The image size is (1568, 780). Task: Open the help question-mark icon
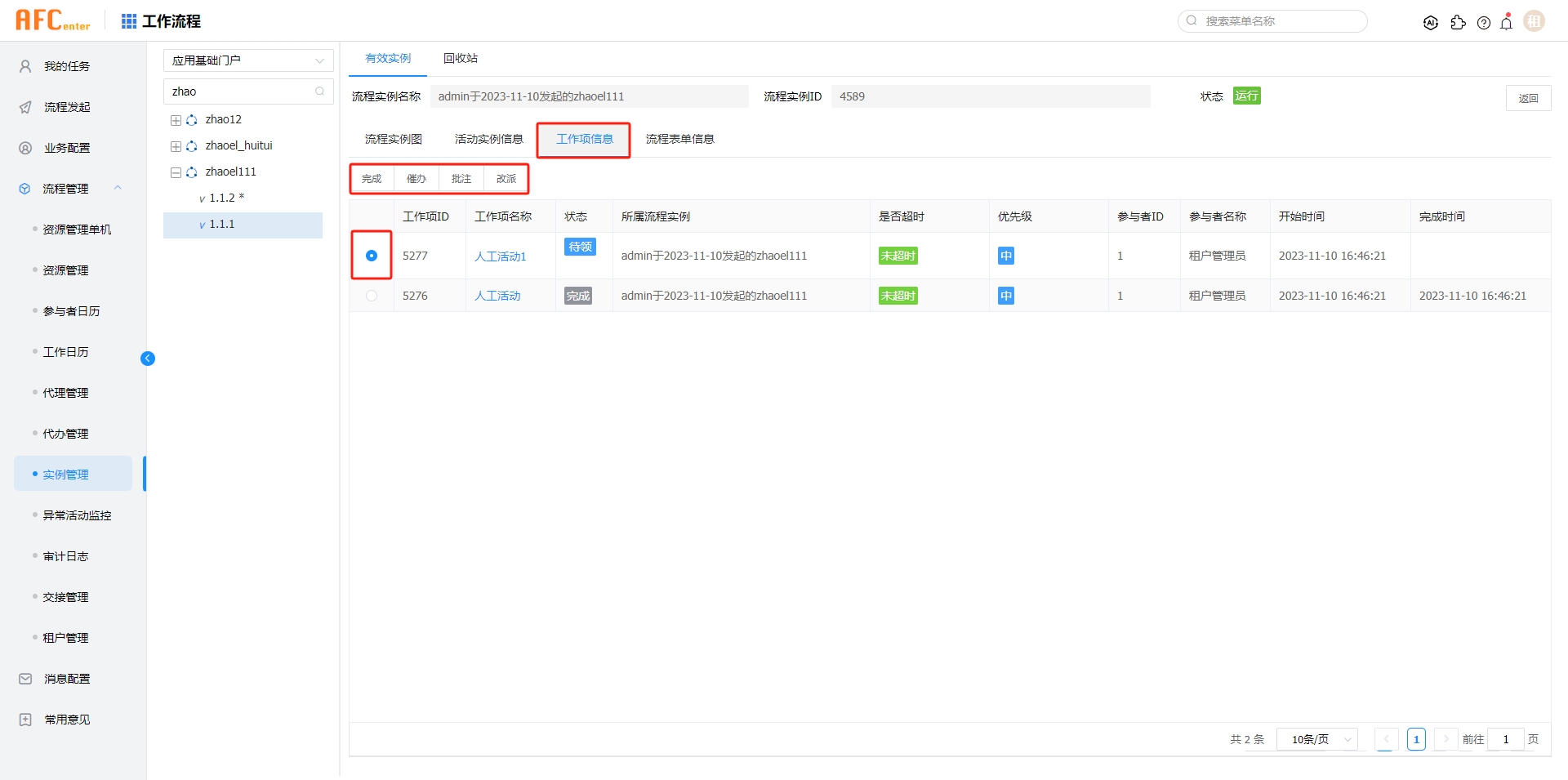[1484, 23]
